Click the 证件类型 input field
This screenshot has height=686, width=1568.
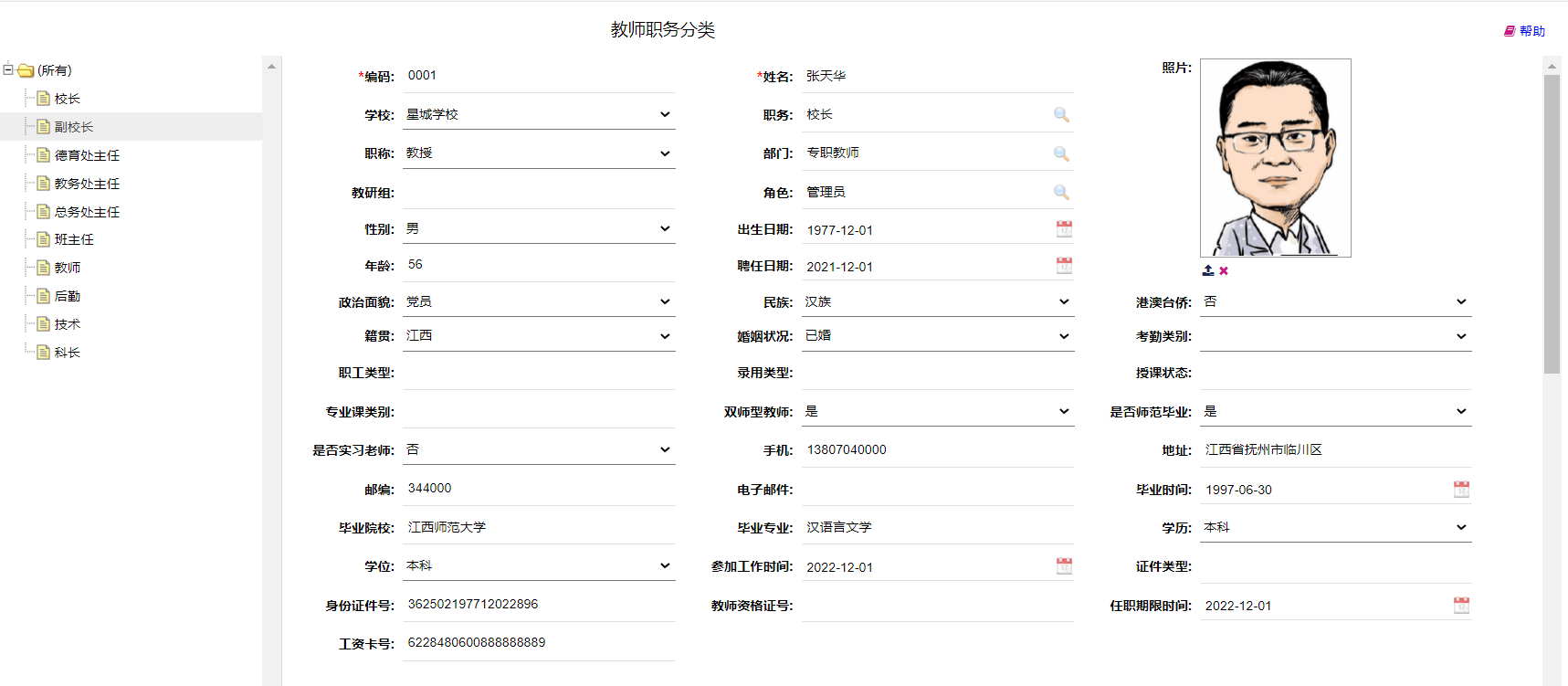tap(1336, 566)
